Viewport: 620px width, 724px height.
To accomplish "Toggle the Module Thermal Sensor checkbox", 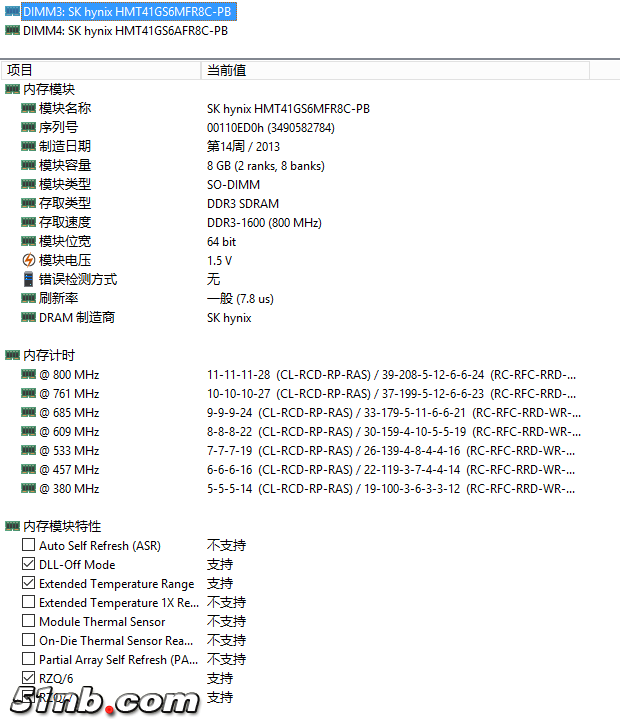I will pyautogui.click(x=29, y=621).
